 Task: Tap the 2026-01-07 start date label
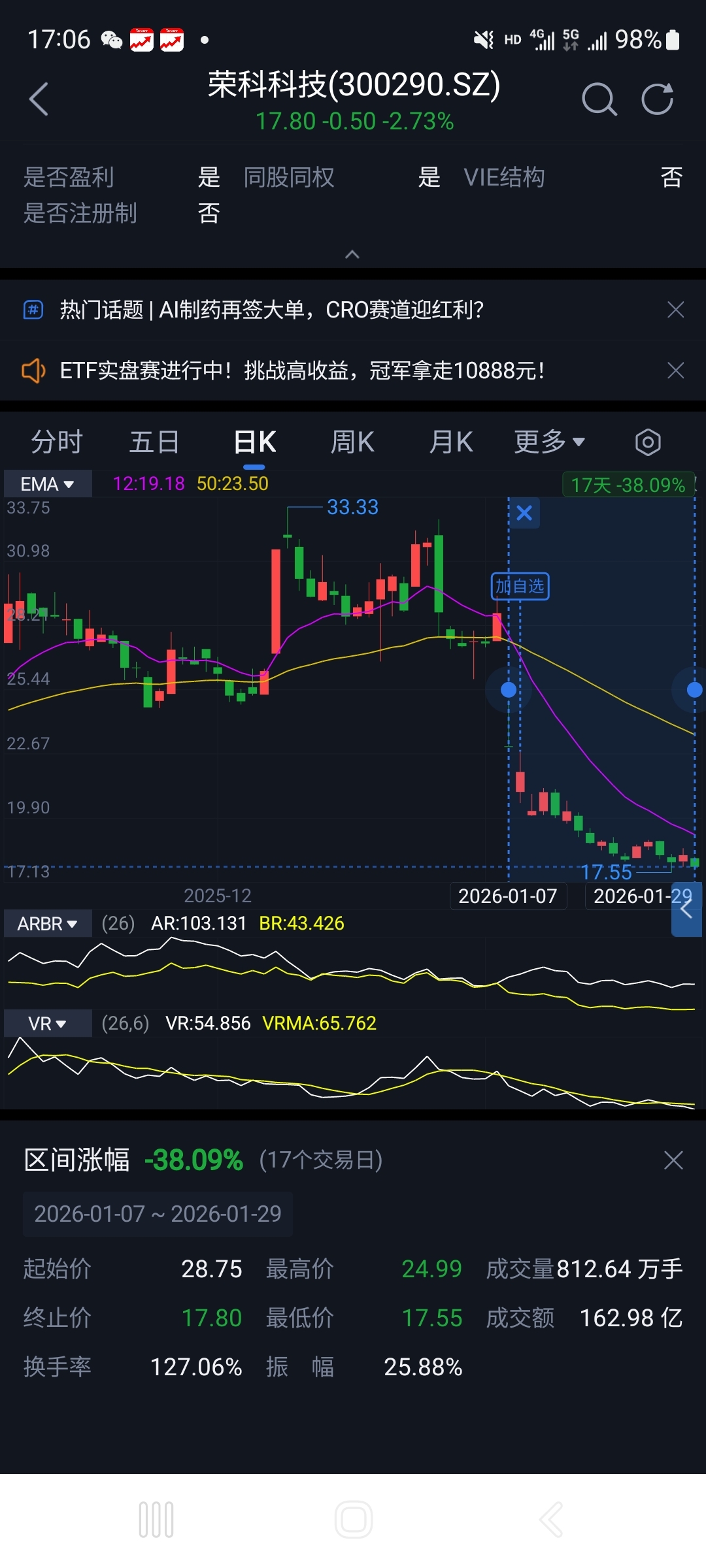click(508, 896)
